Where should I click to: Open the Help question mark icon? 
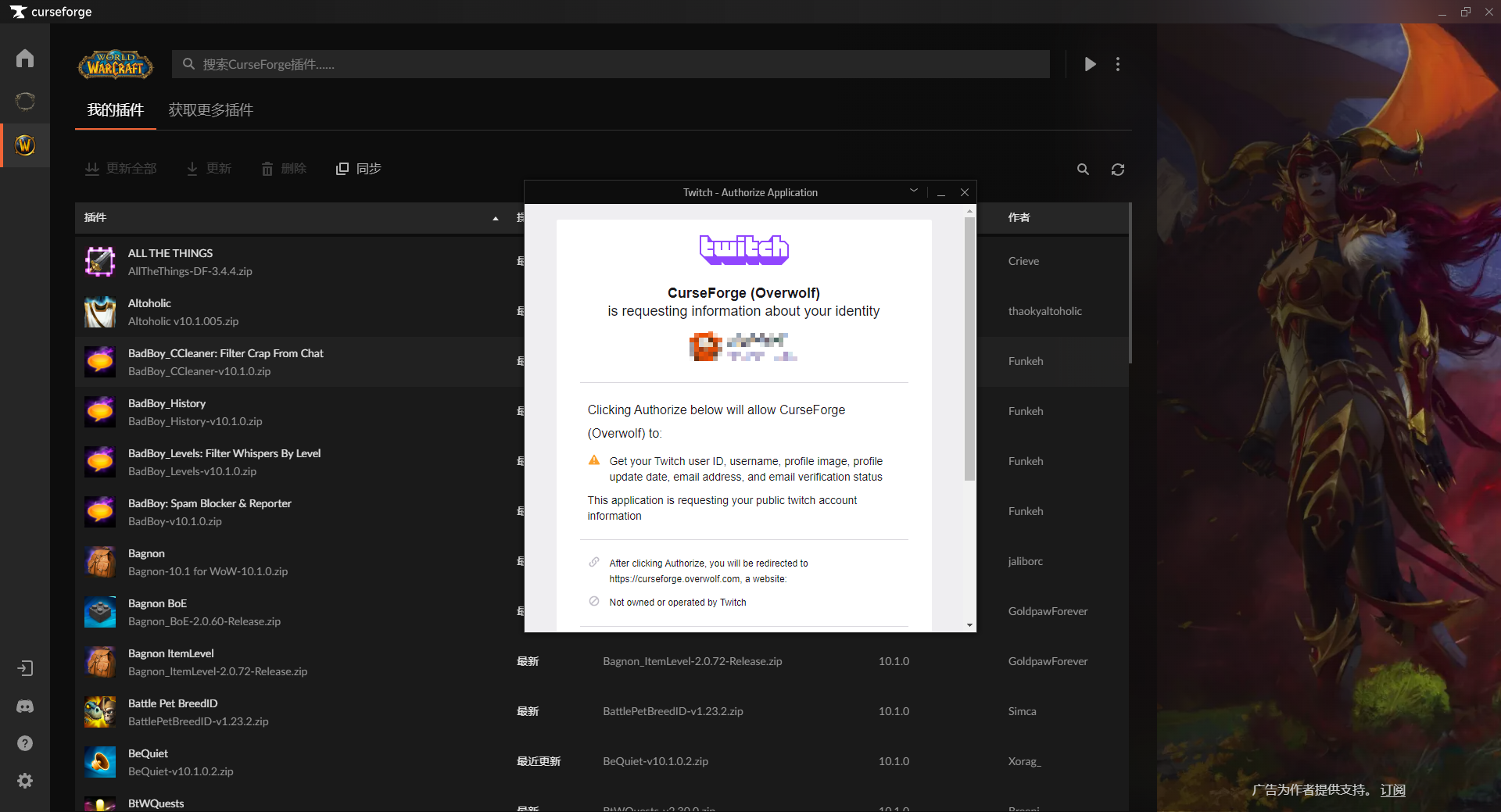[25, 743]
